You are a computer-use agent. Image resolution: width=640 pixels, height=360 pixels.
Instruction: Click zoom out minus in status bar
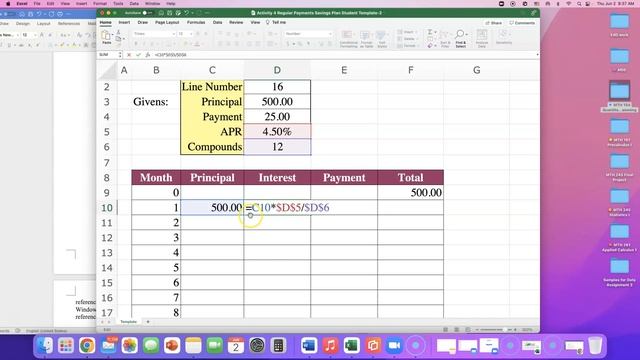coord(477,329)
